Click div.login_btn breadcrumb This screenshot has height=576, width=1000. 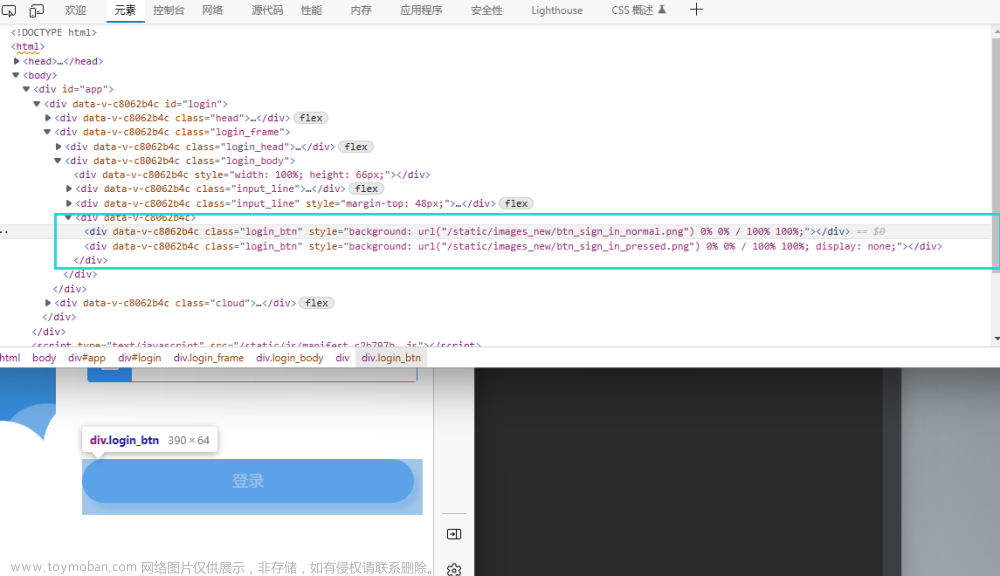pos(391,358)
